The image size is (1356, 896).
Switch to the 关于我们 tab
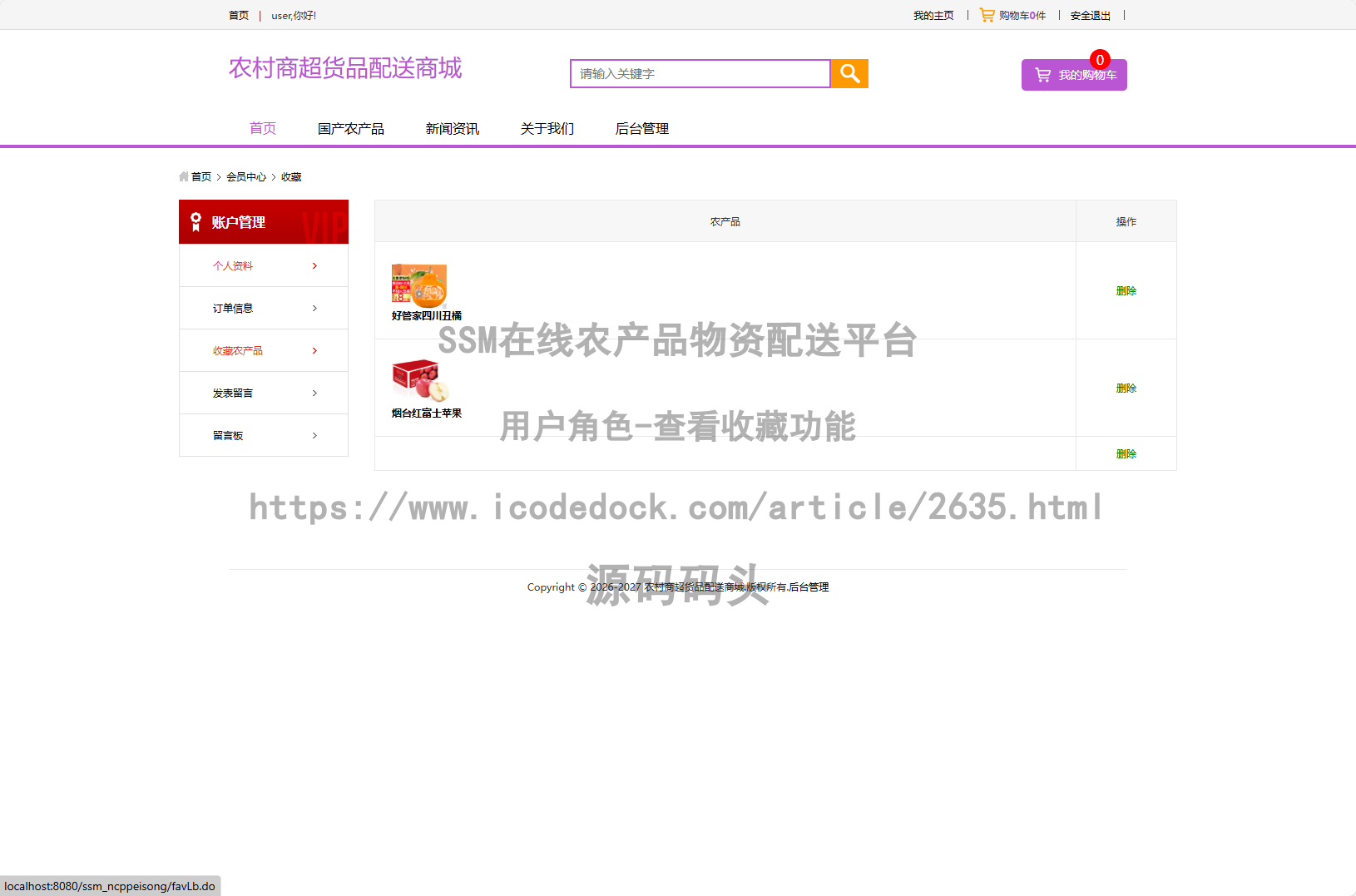(547, 128)
